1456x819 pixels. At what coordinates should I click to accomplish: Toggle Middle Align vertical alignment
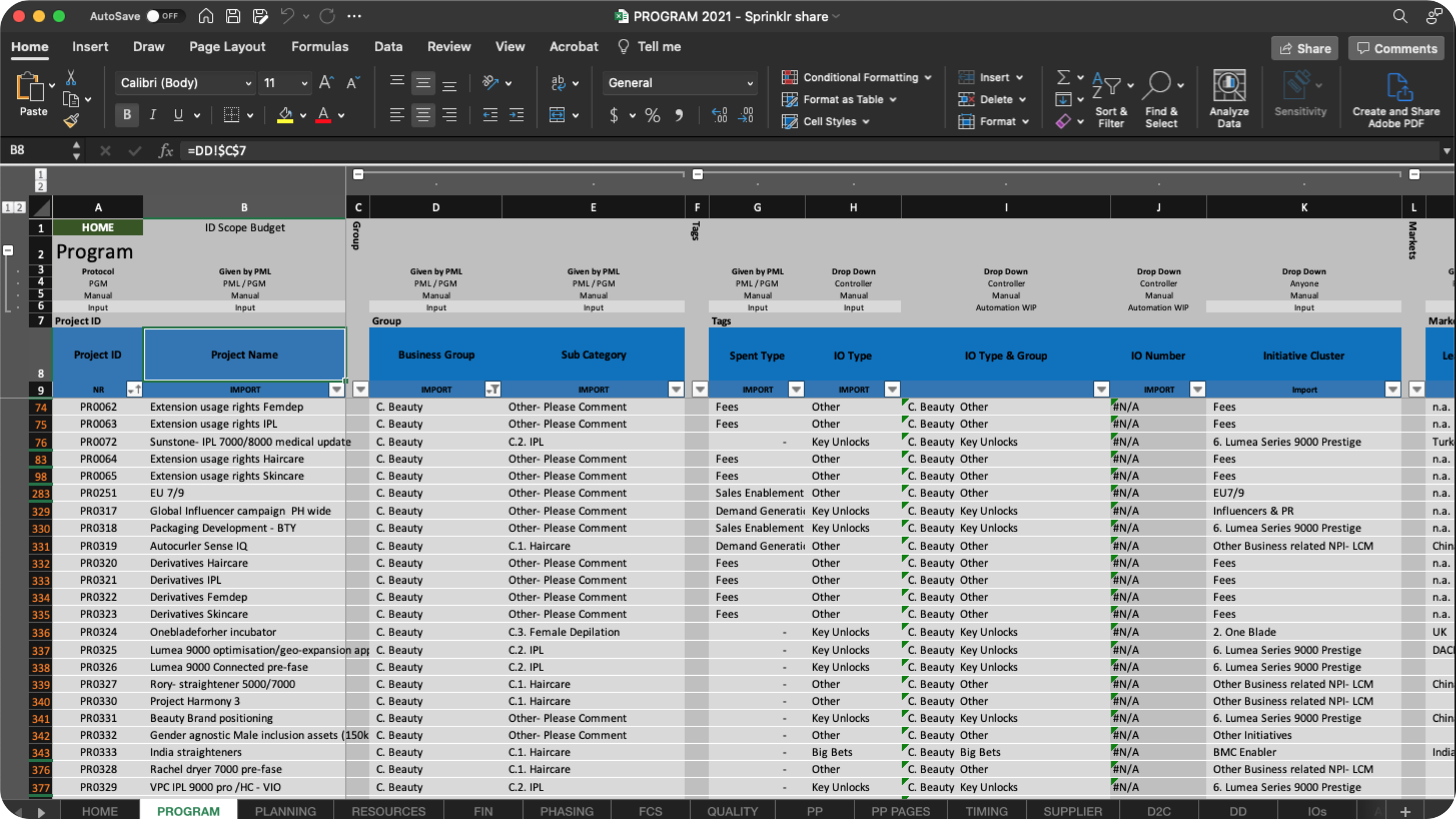point(423,83)
